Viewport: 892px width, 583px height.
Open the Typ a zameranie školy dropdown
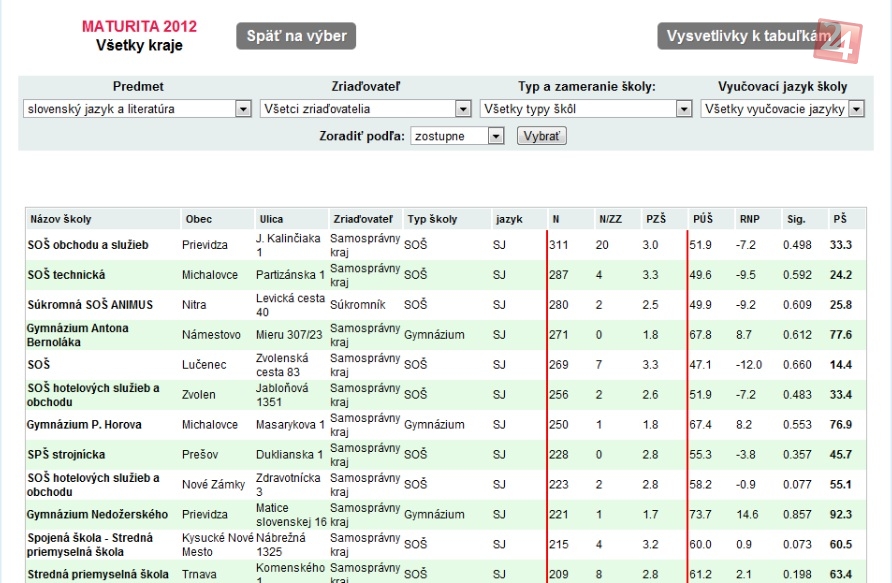point(586,109)
